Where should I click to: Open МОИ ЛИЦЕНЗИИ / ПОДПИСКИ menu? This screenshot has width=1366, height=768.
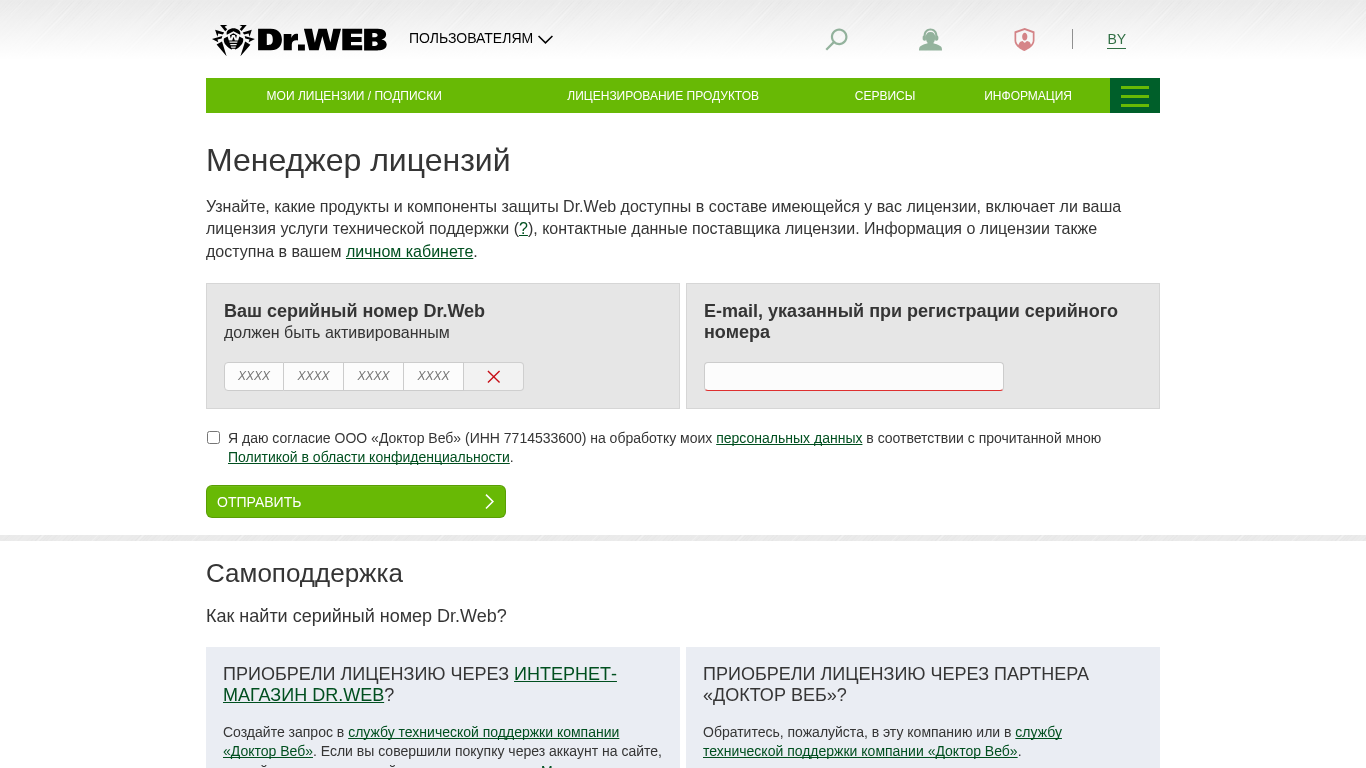[354, 96]
